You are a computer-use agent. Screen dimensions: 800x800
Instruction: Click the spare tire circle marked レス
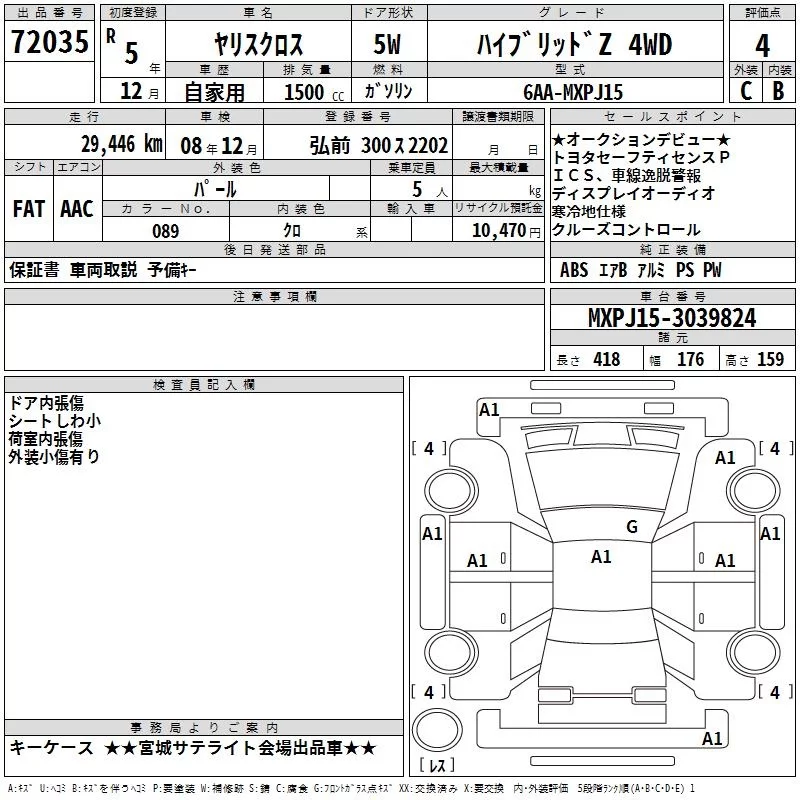click(x=437, y=730)
